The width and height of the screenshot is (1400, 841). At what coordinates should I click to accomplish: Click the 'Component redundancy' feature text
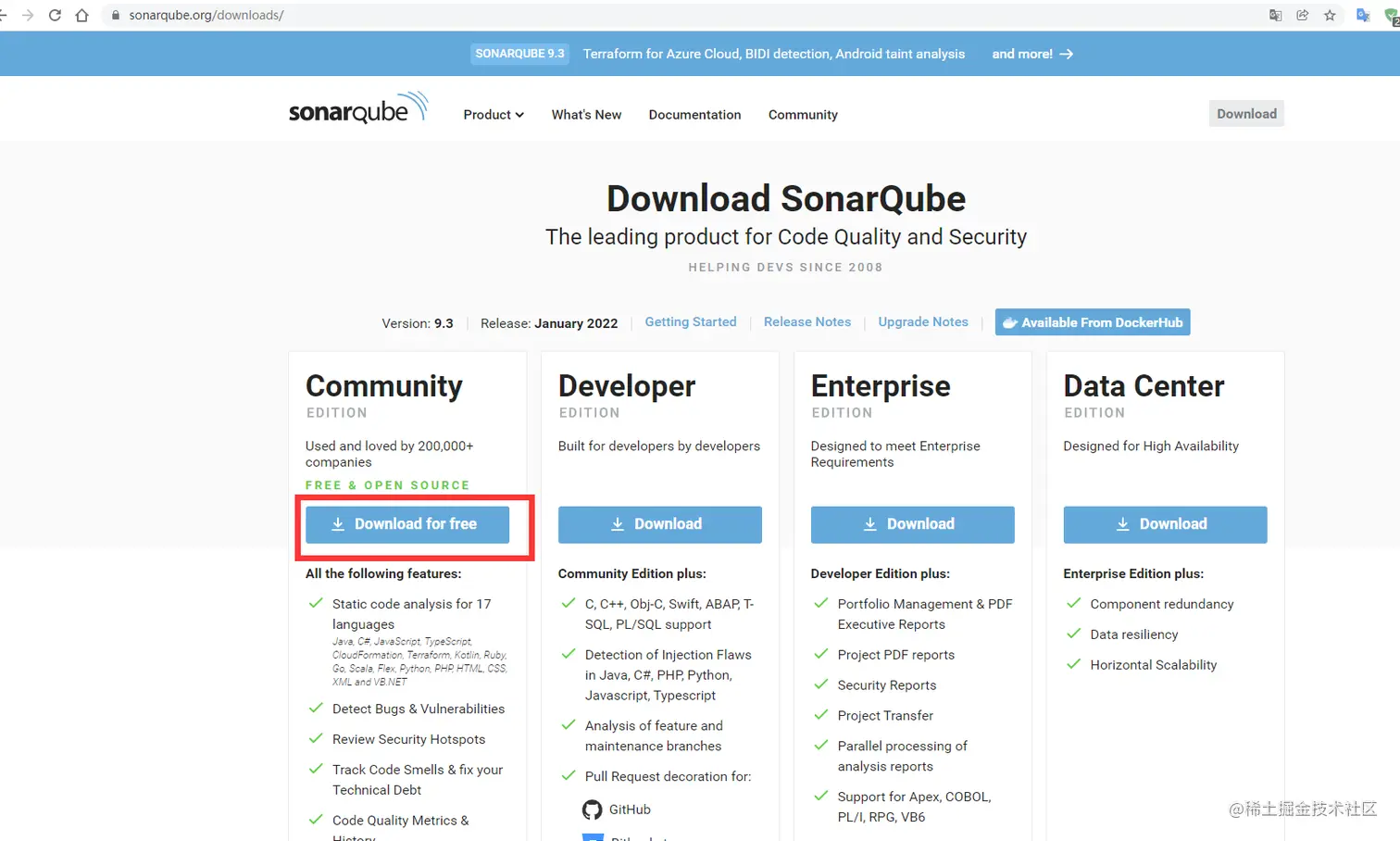[x=1162, y=604]
